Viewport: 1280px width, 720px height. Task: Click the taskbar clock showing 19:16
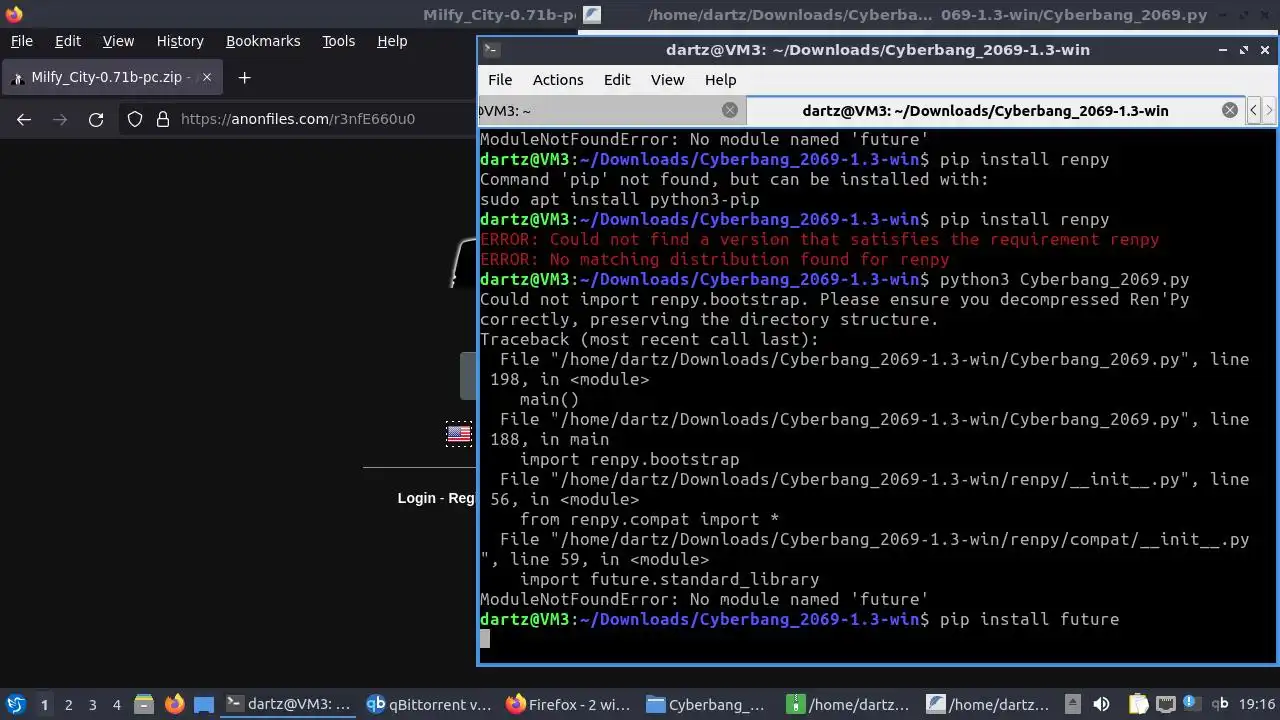(1257, 704)
